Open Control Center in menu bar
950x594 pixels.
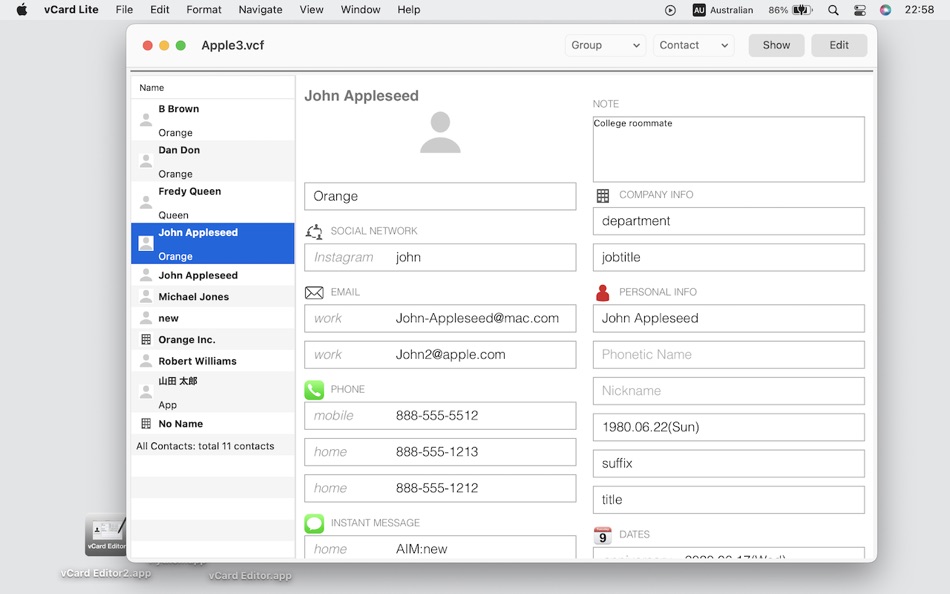pos(860,10)
